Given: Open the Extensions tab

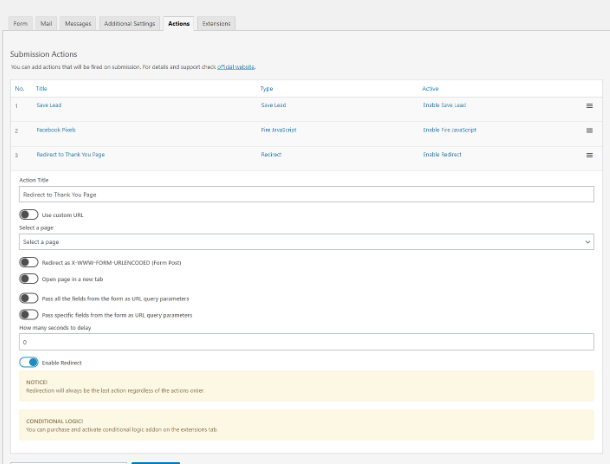Looking at the screenshot, I should point(216,24).
